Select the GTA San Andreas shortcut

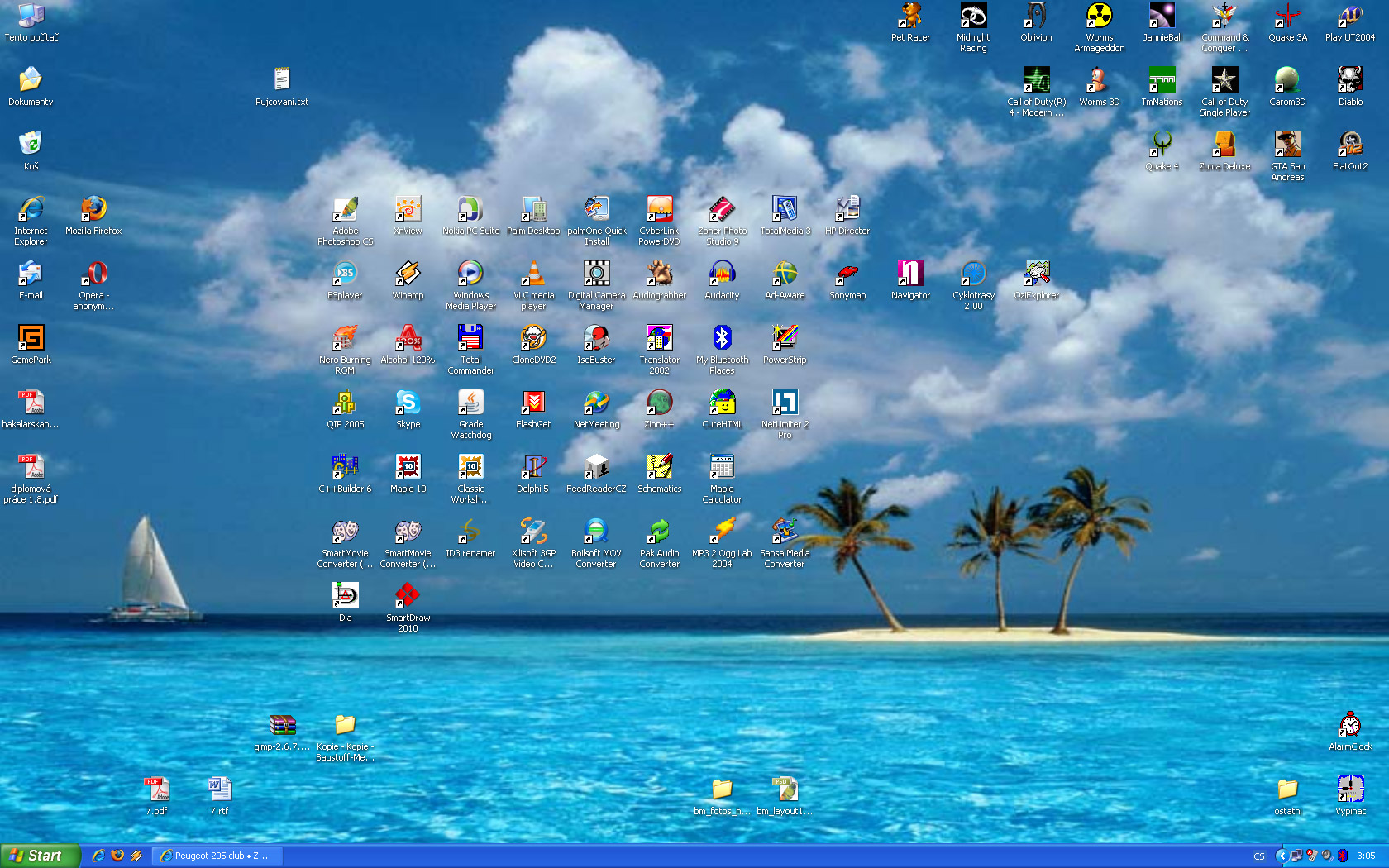pyautogui.click(x=1287, y=145)
